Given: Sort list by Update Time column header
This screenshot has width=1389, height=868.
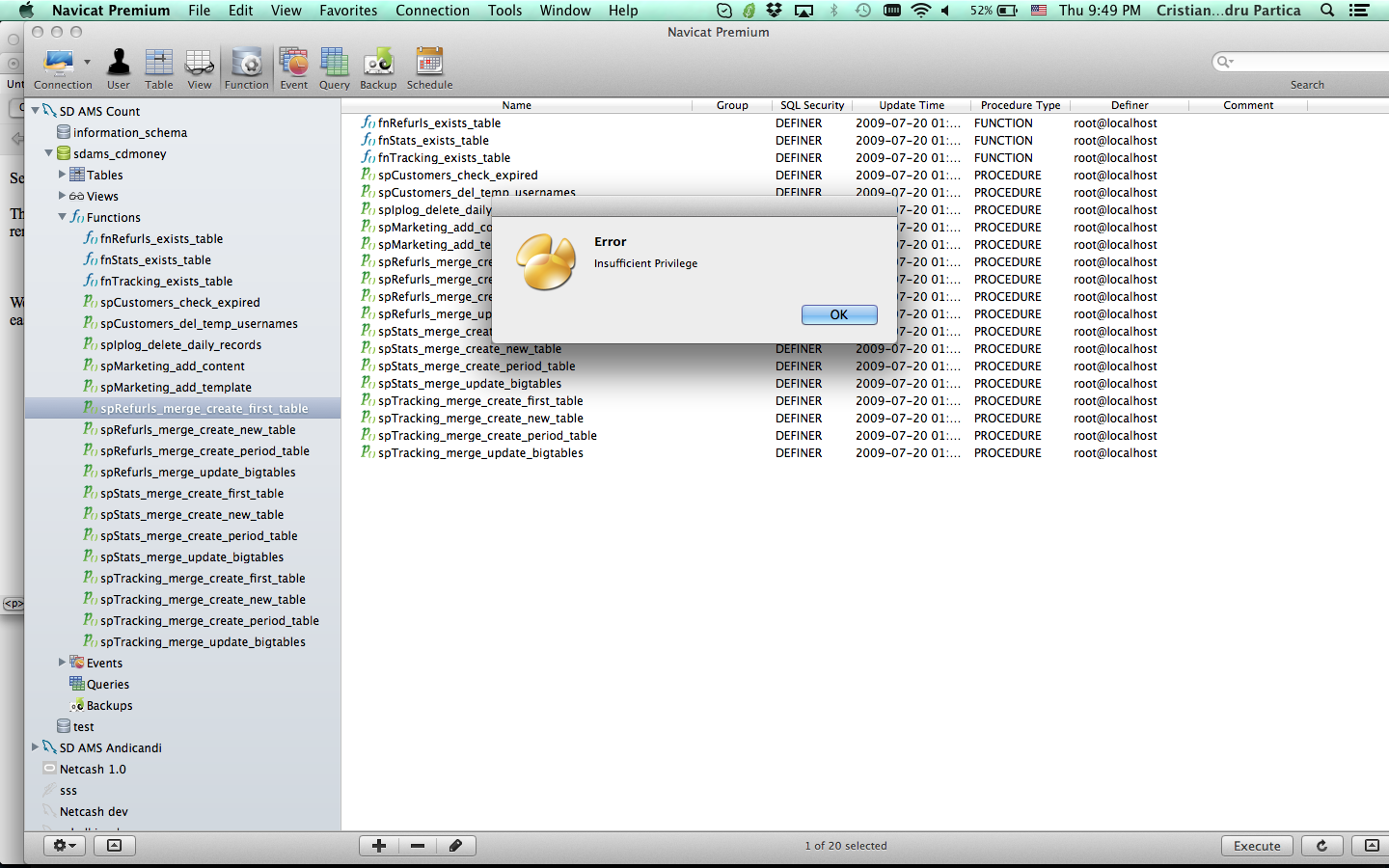Looking at the screenshot, I should point(912,105).
